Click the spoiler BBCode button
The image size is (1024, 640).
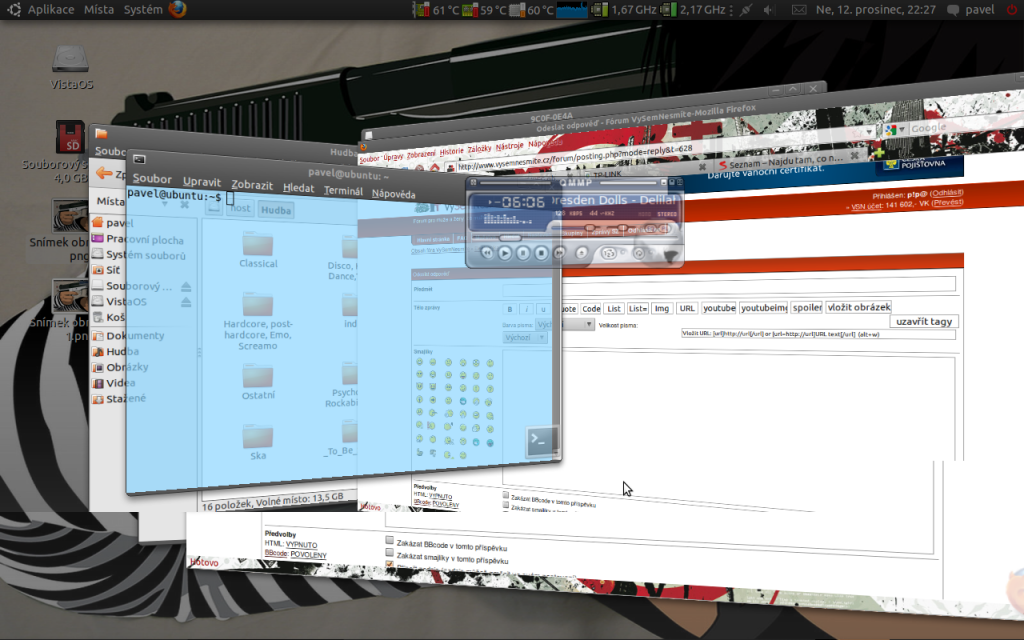[x=807, y=308]
